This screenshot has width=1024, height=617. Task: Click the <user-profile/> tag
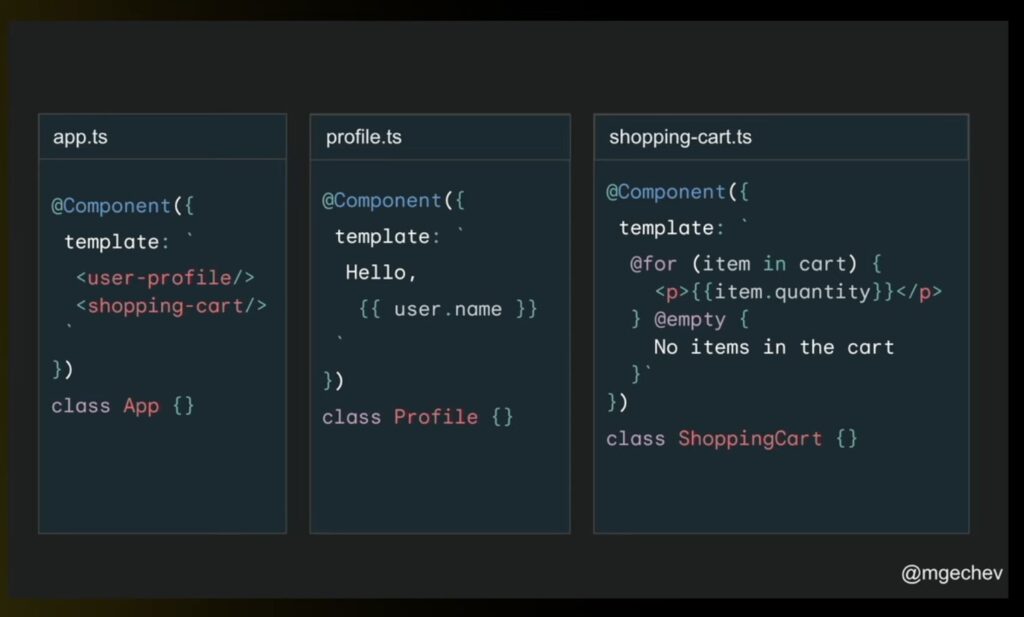tap(165, 277)
